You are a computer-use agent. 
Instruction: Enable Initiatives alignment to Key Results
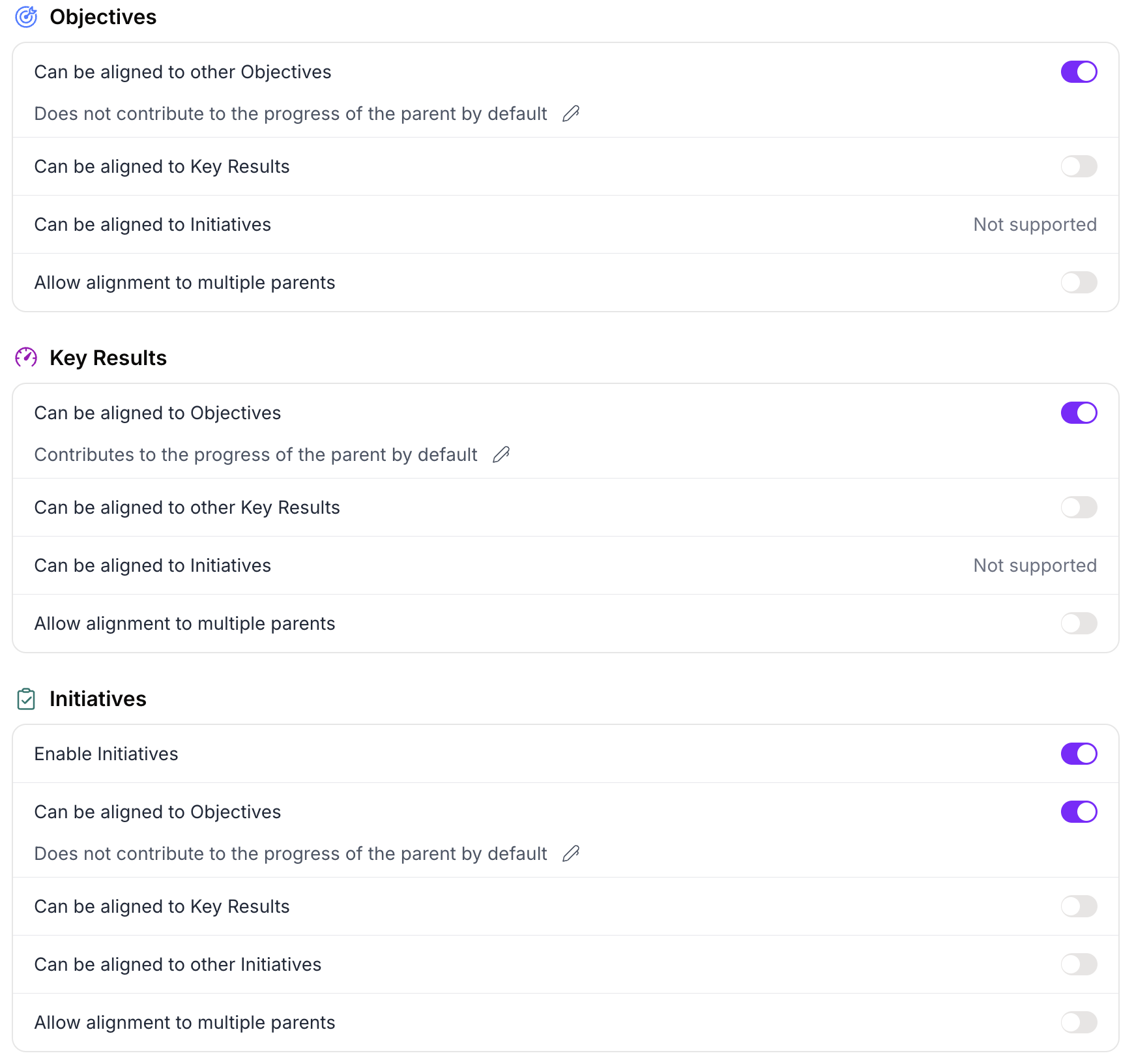pyautogui.click(x=1079, y=906)
